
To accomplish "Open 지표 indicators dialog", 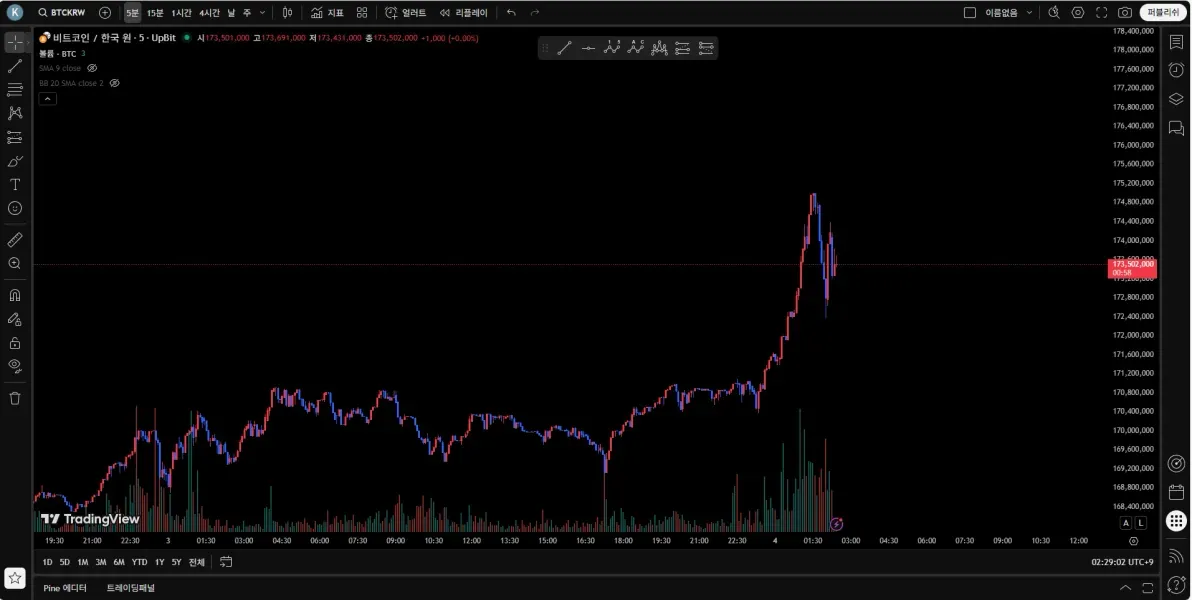I will pyautogui.click(x=327, y=13).
